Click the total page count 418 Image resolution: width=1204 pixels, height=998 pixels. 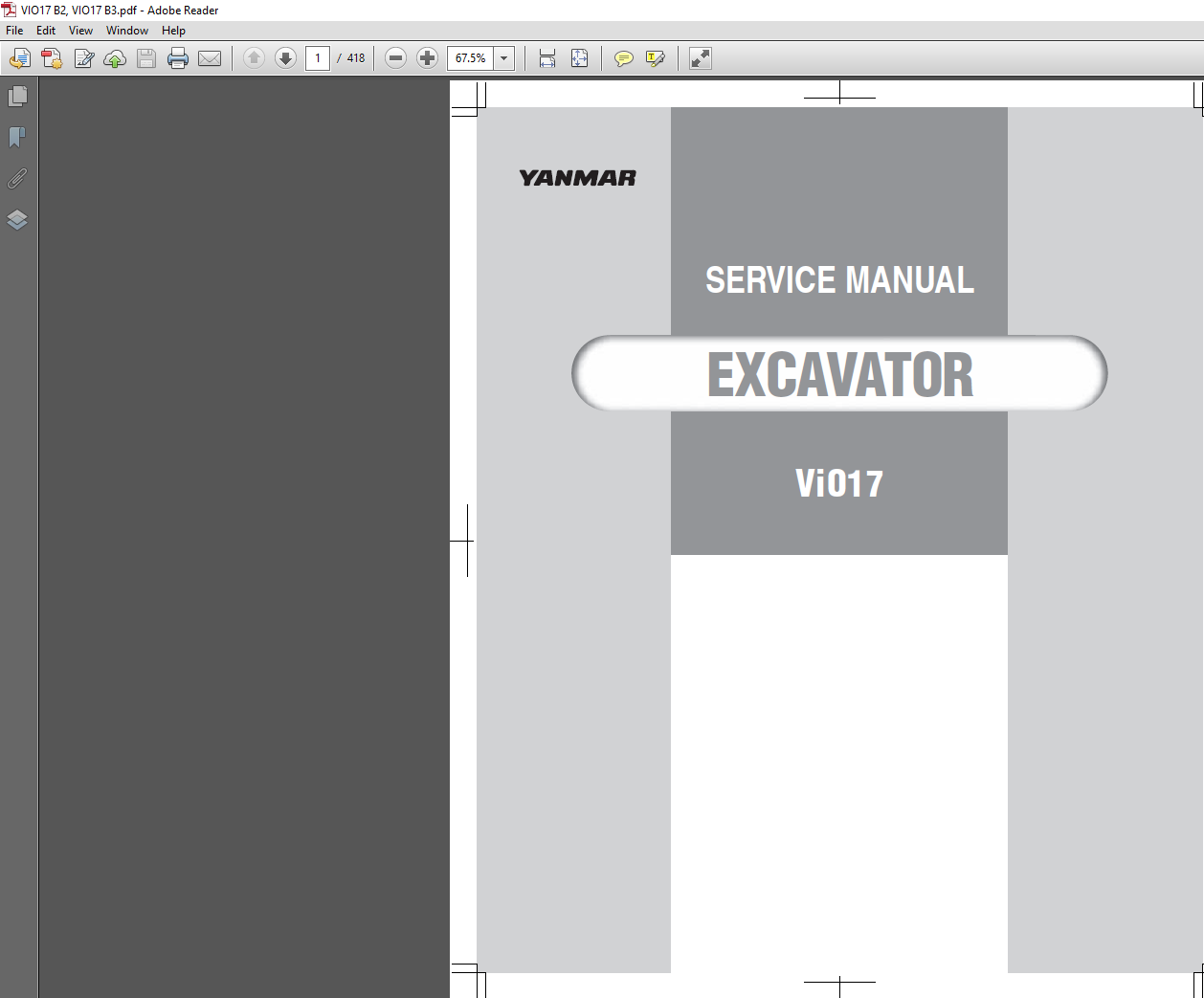coord(356,58)
